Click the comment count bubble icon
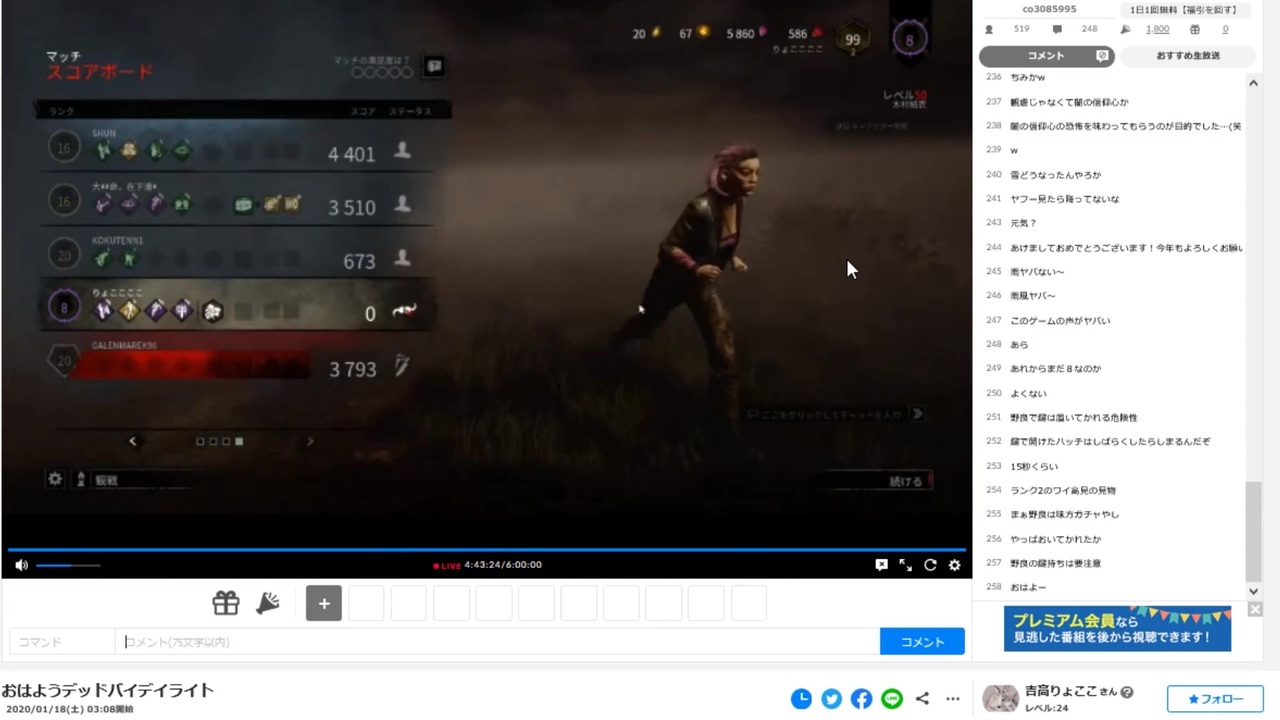The image size is (1280, 720). point(1057,30)
